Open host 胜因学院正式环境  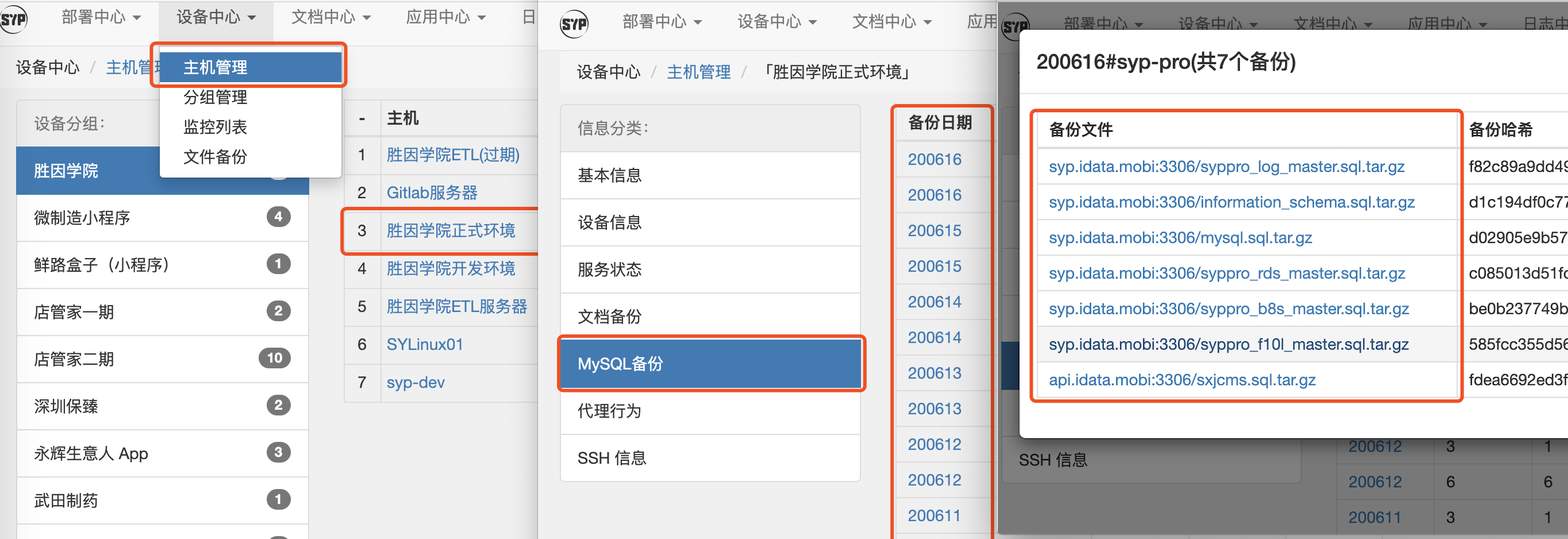pos(451,230)
